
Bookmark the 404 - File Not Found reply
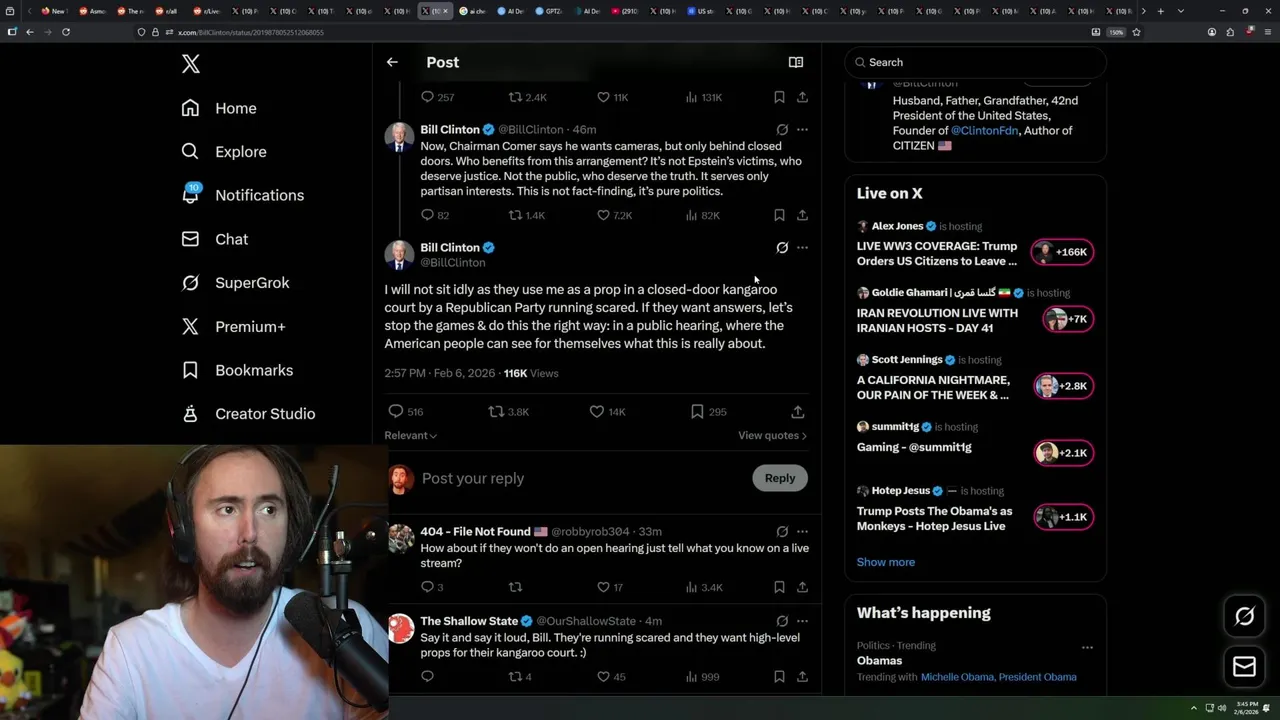point(779,587)
